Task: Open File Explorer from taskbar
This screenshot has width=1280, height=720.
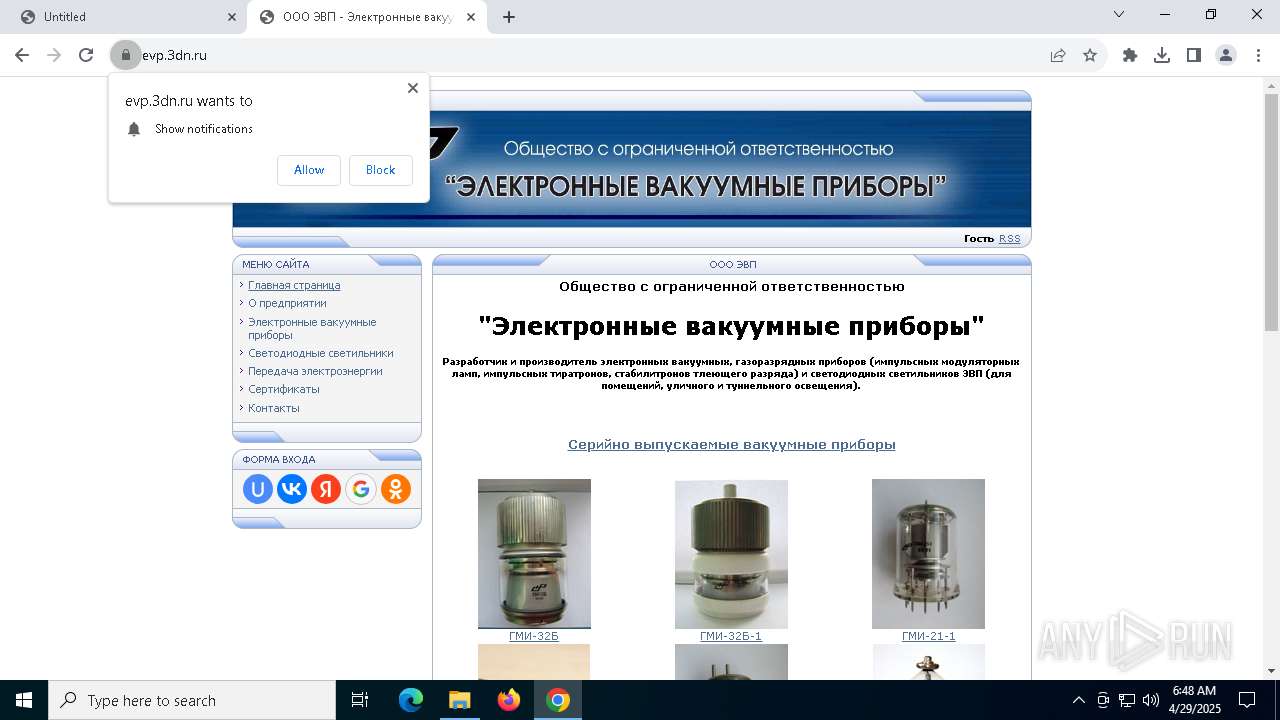Action: point(459,700)
